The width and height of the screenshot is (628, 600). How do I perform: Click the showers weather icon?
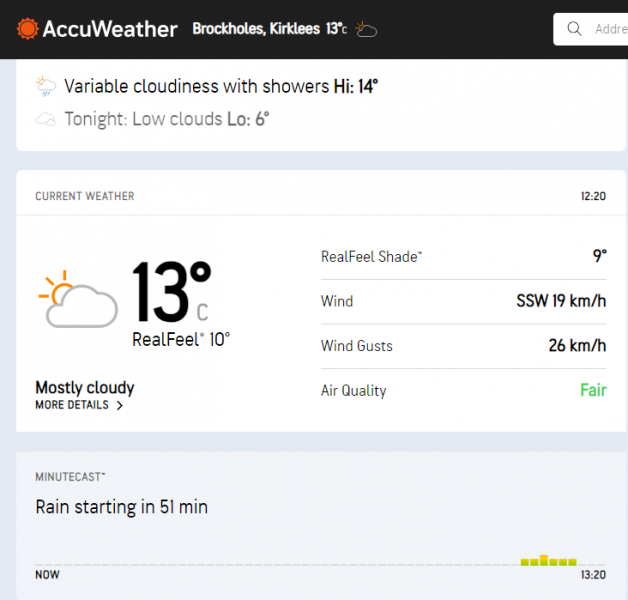point(46,87)
